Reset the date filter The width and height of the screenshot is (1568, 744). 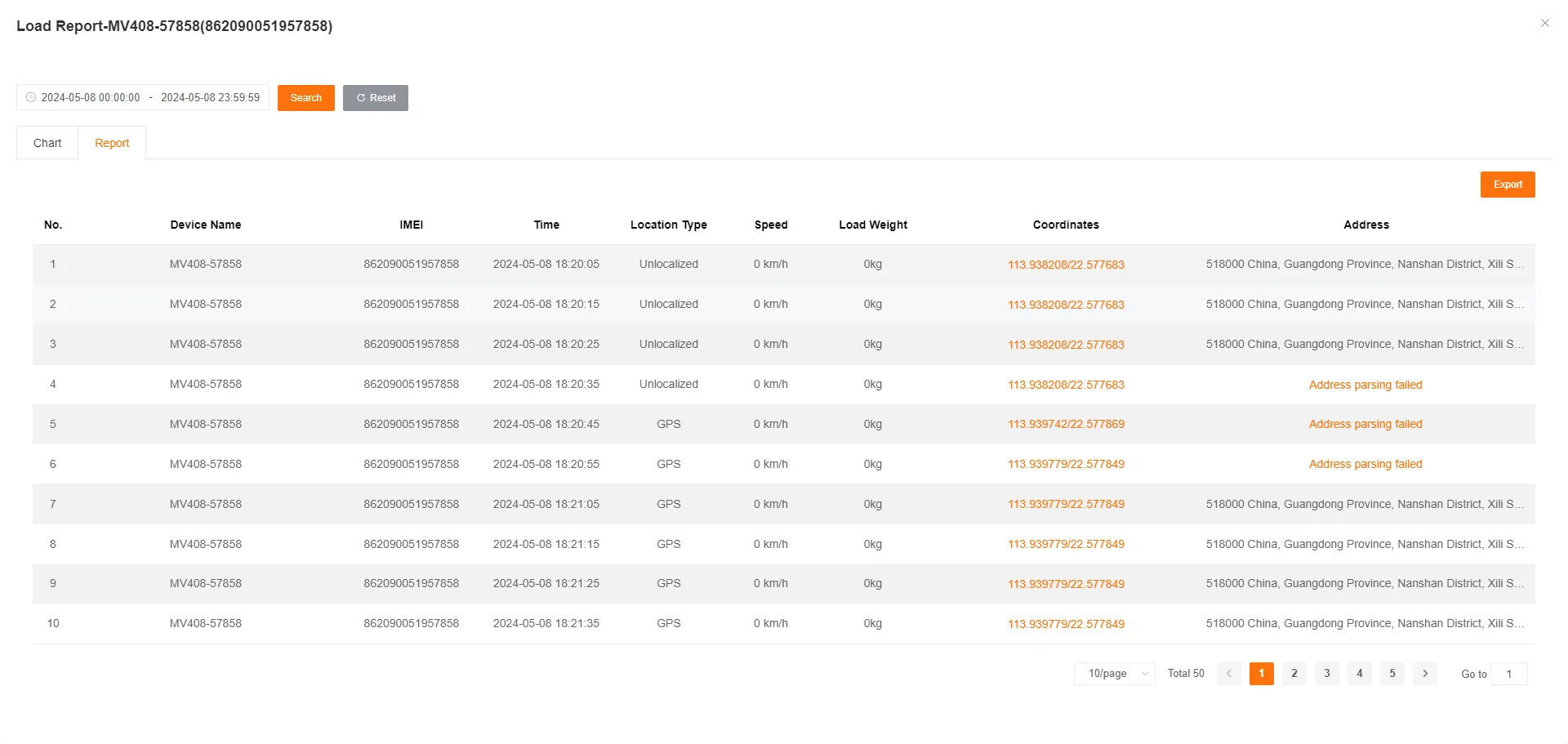click(x=376, y=97)
